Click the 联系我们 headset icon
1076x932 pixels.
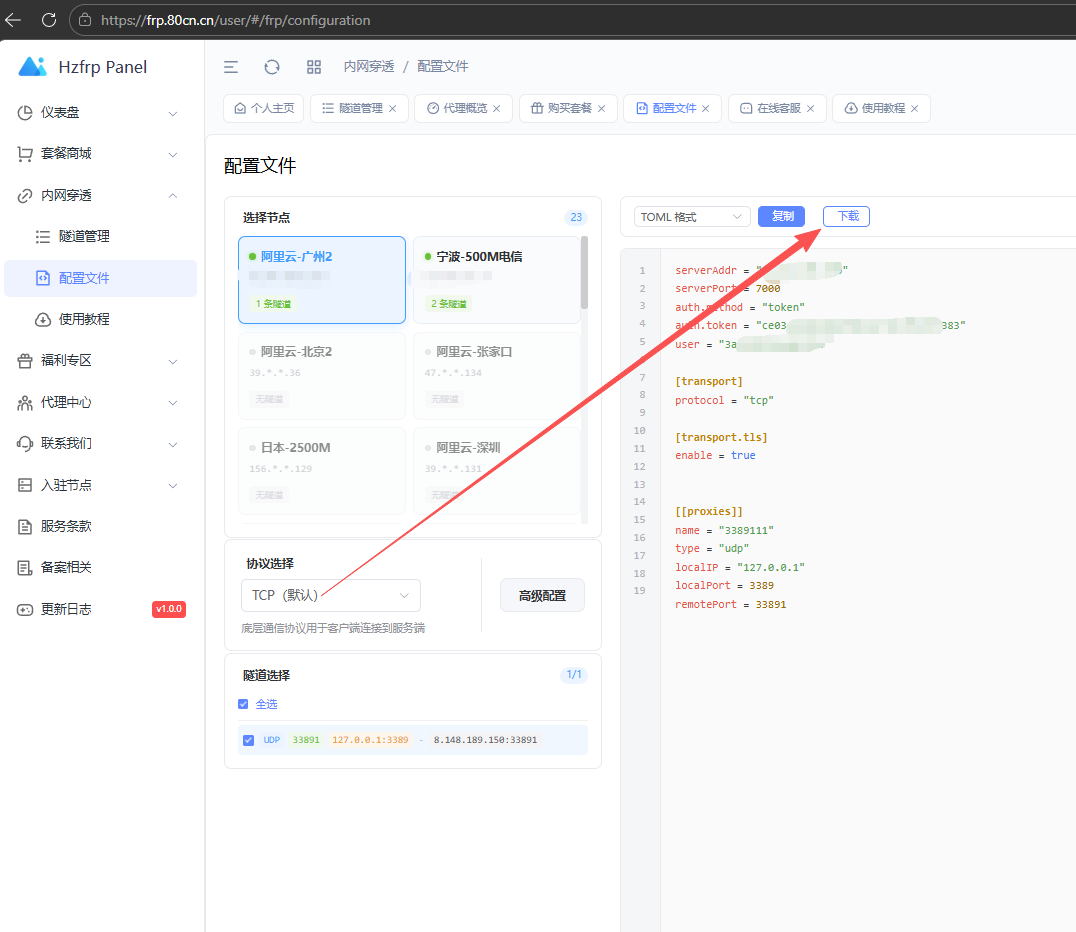coord(25,444)
